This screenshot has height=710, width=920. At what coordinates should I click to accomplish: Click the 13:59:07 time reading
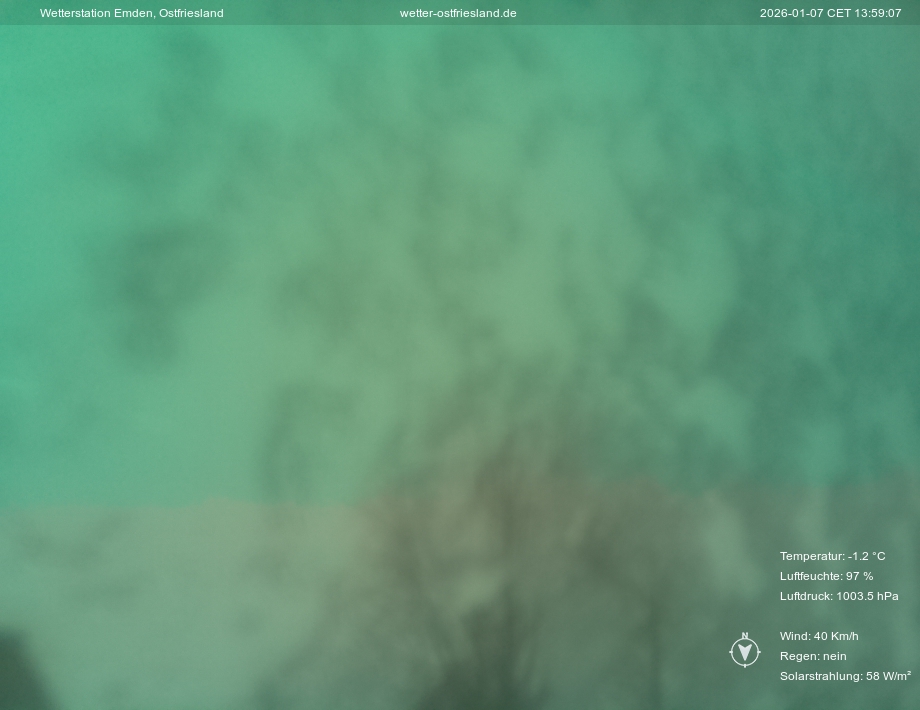pos(878,13)
